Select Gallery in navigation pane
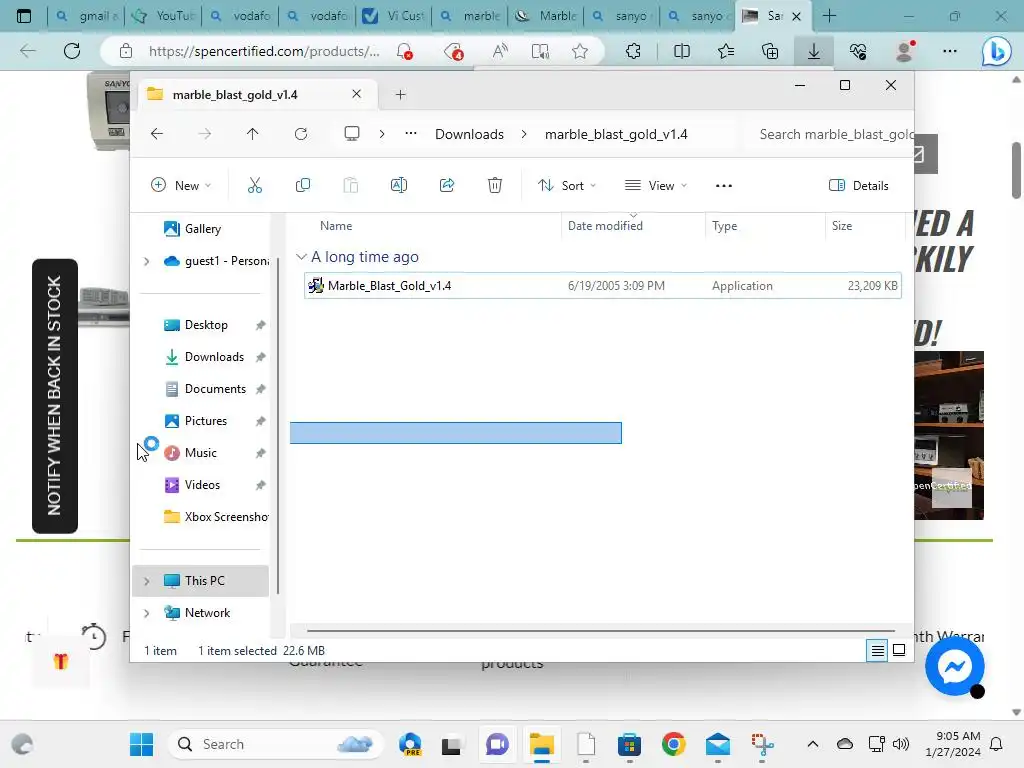1024x768 pixels. (202, 229)
